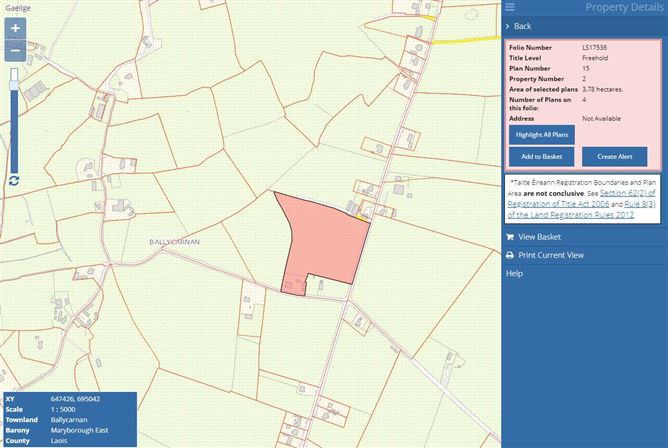Image resolution: width=668 pixels, height=448 pixels.
Task: Click the Freehold title level value
Action: point(595,58)
